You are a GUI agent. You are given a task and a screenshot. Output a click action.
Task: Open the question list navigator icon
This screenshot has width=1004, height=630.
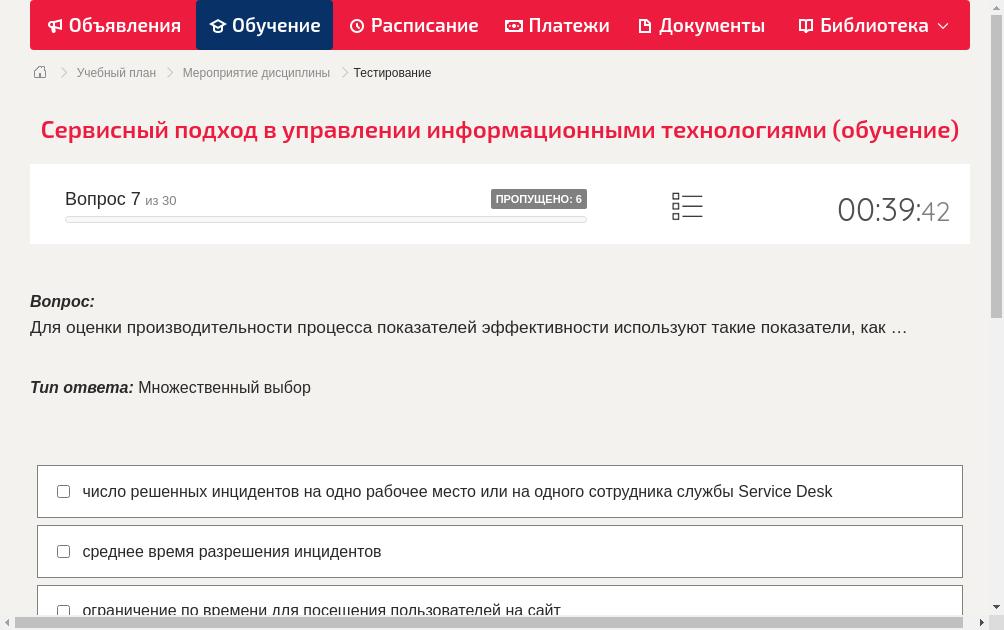click(x=687, y=206)
